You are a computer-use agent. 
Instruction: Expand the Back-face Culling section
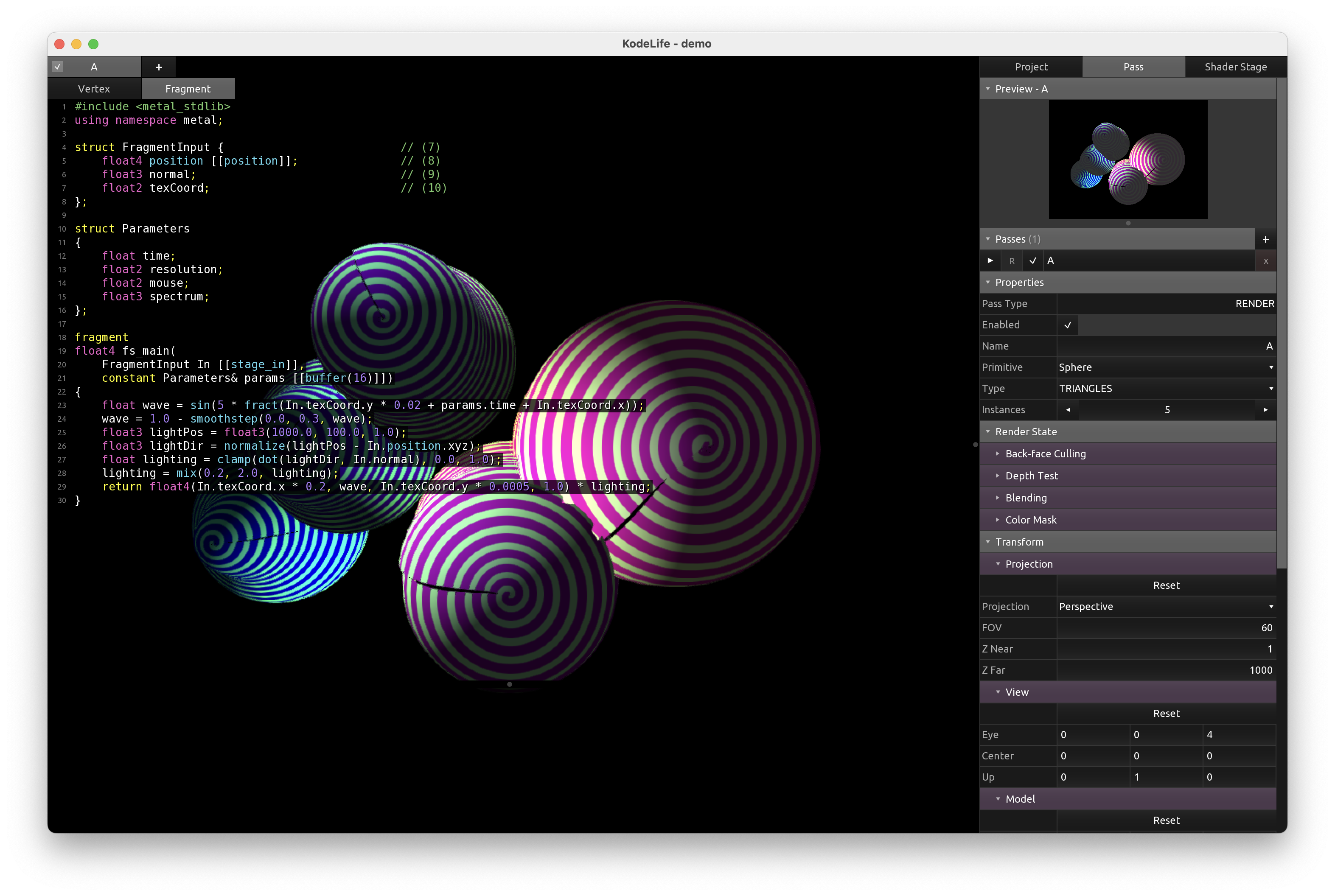coord(1045,454)
